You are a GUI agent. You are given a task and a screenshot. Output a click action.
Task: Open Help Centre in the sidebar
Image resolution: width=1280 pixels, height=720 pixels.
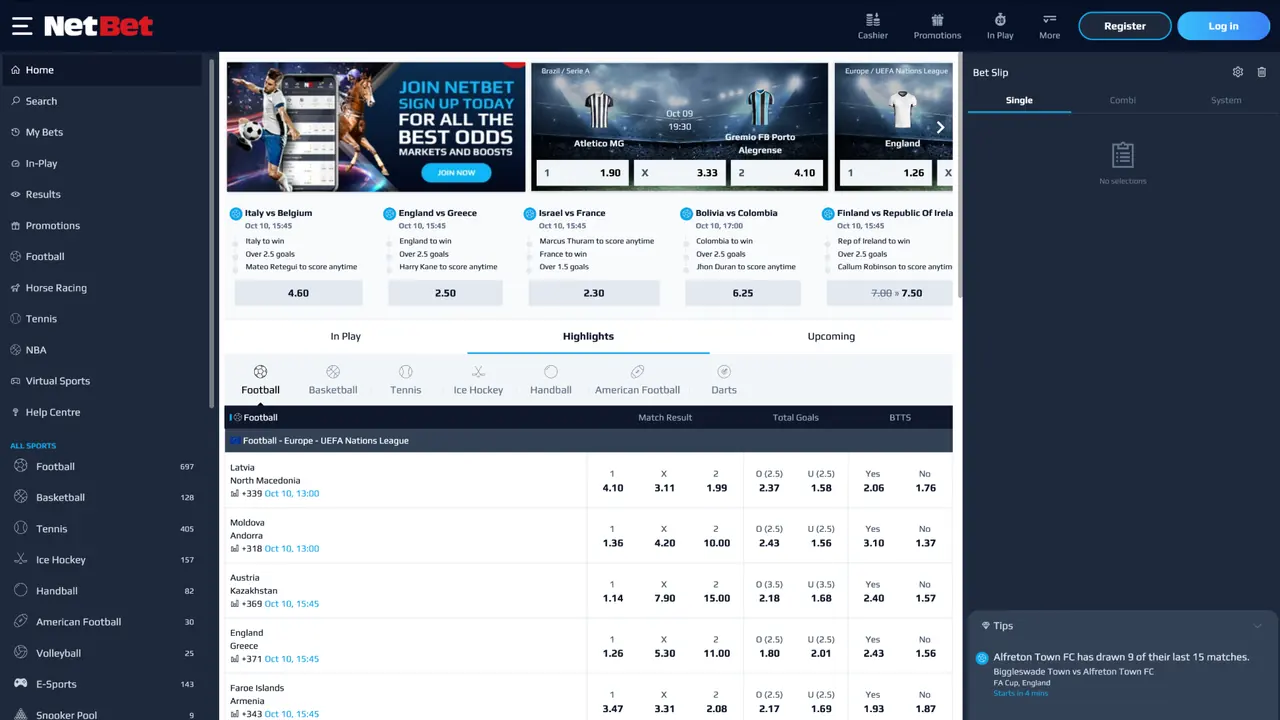[x=104, y=412]
